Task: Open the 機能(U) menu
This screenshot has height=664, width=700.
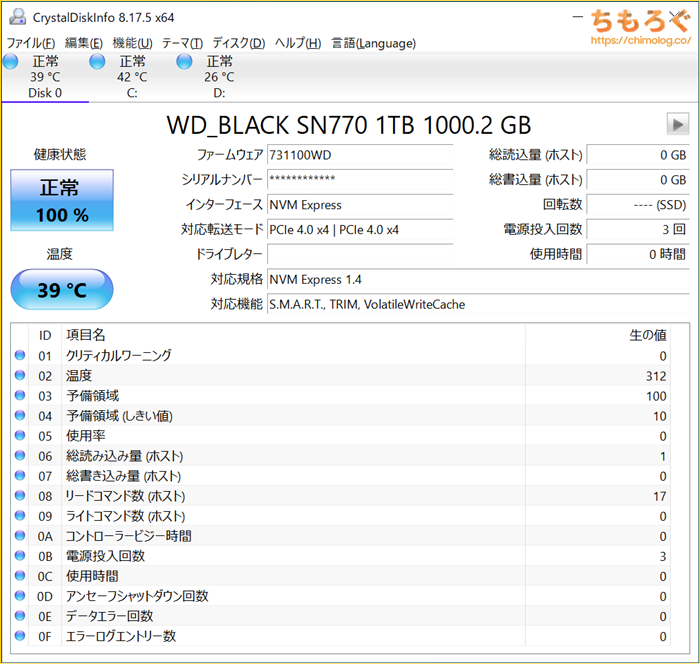Action: [133, 43]
